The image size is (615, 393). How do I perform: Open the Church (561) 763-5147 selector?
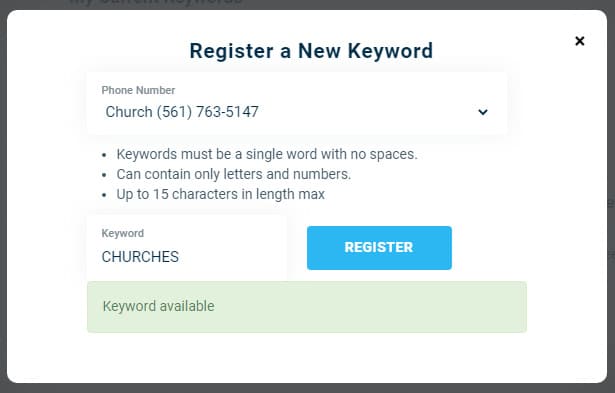point(297,104)
